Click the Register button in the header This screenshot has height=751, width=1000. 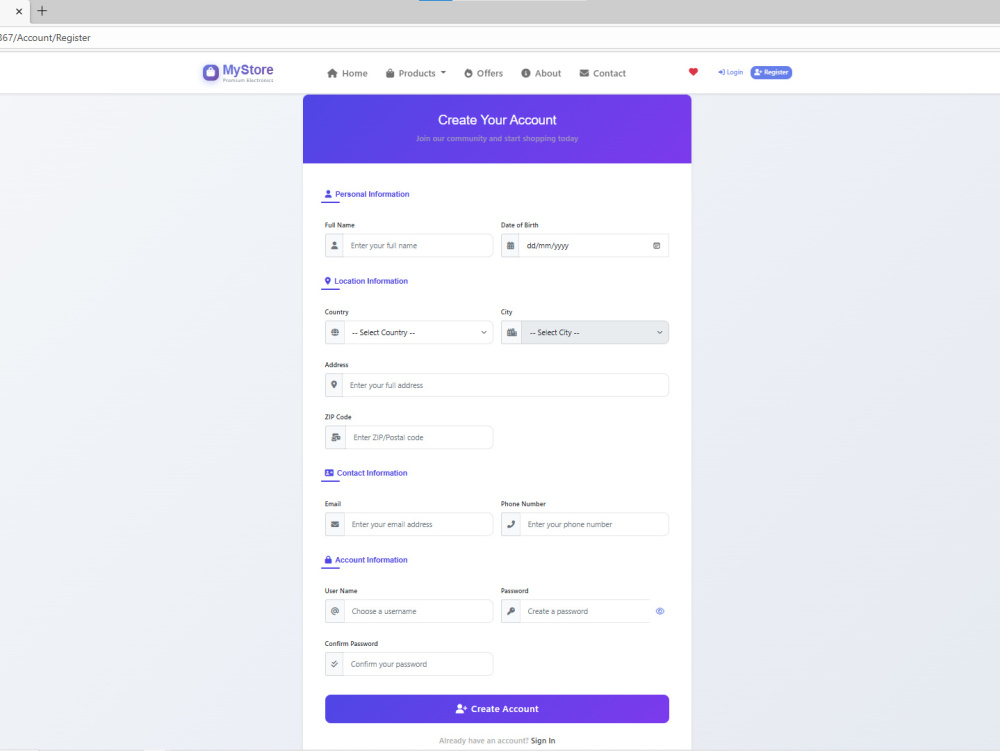click(x=771, y=72)
